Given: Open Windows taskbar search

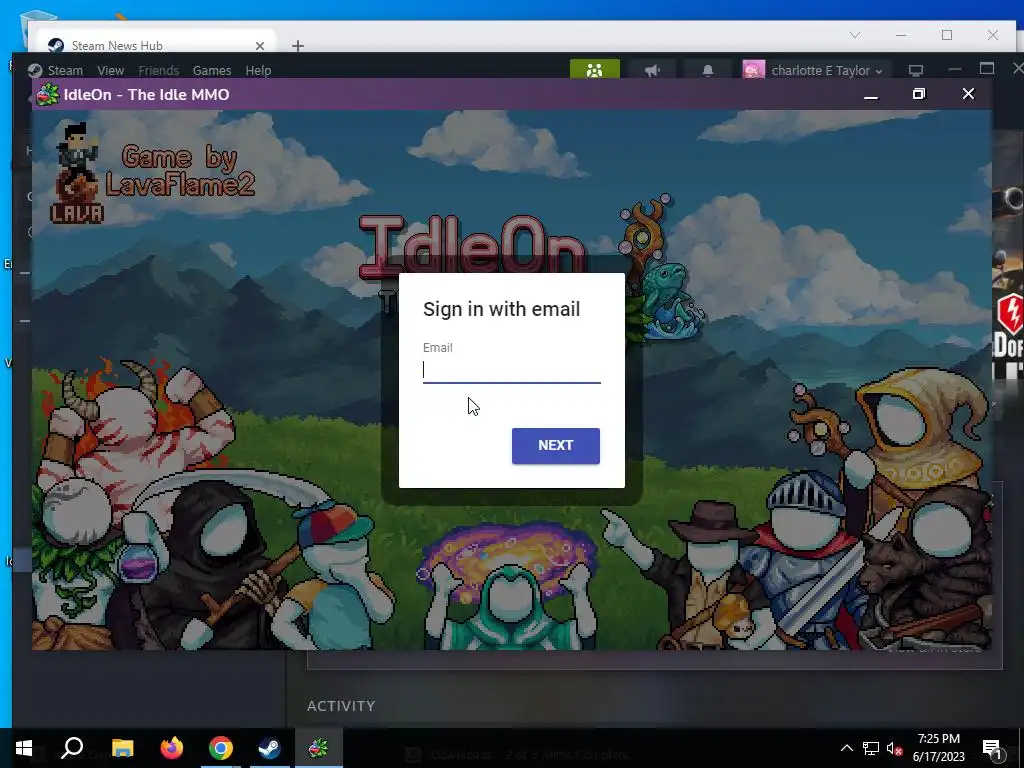Looking at the screenshot, I should tap(72, 748).
